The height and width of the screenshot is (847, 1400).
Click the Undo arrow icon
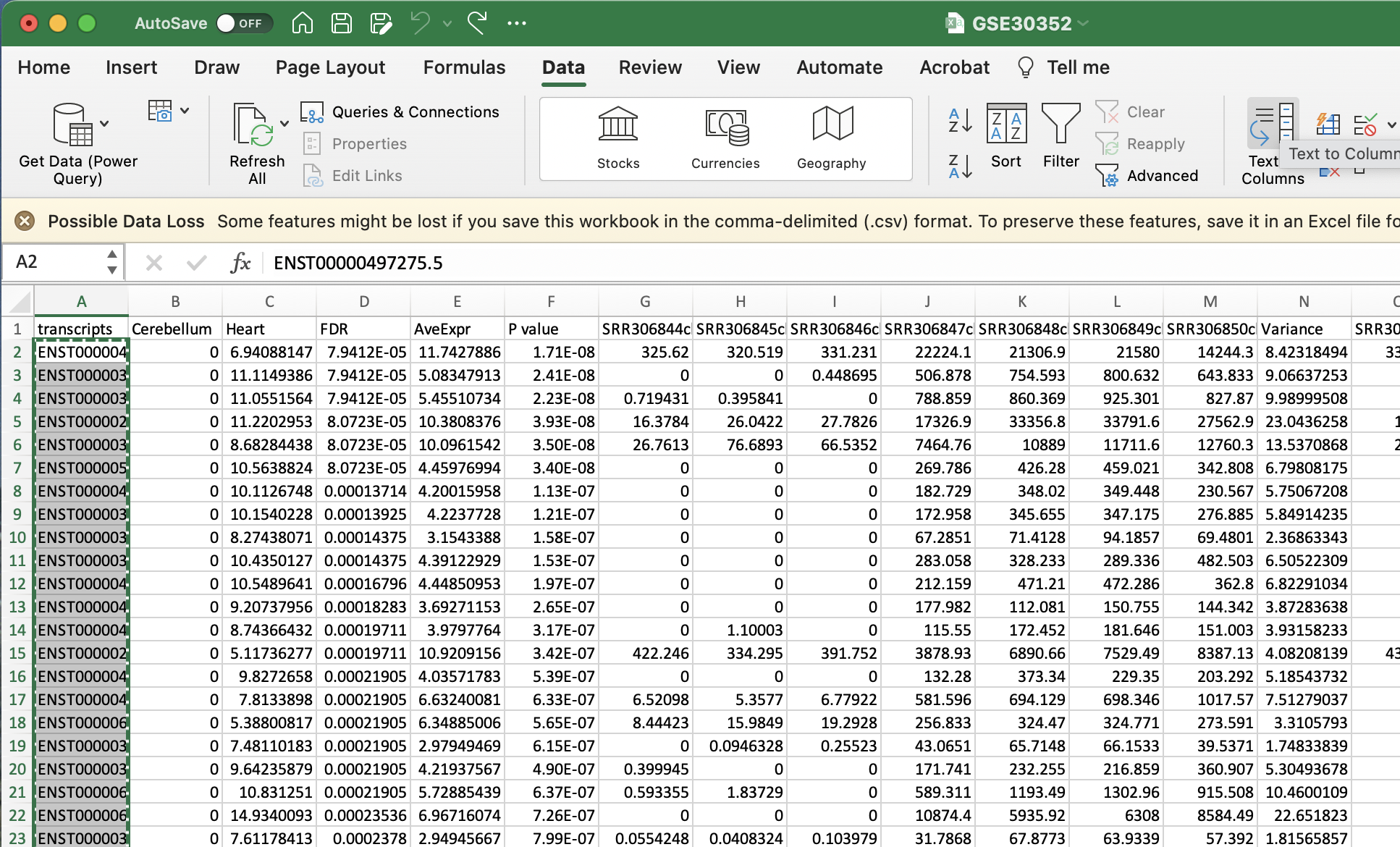[x=421, y=23]
